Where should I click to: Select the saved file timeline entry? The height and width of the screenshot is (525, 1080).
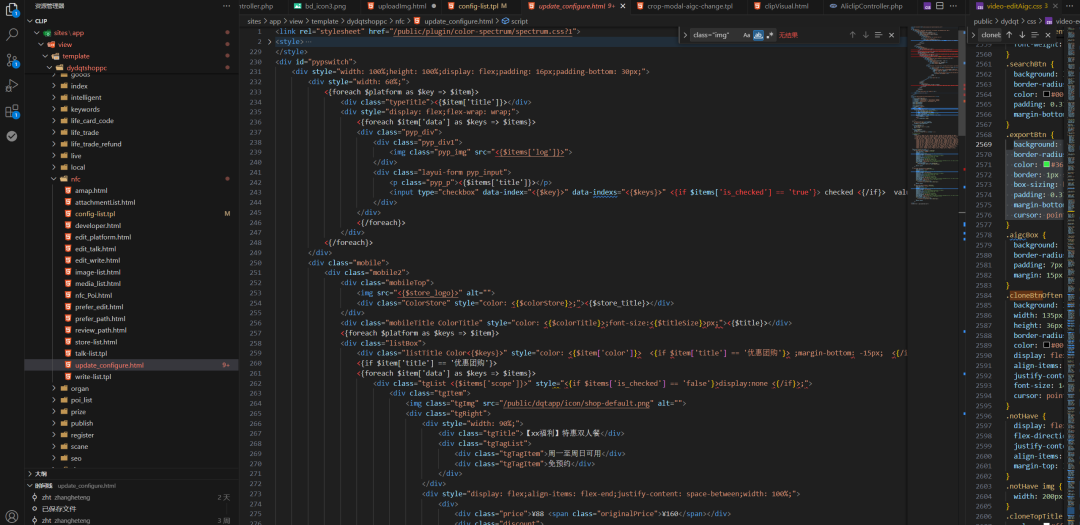131,509
